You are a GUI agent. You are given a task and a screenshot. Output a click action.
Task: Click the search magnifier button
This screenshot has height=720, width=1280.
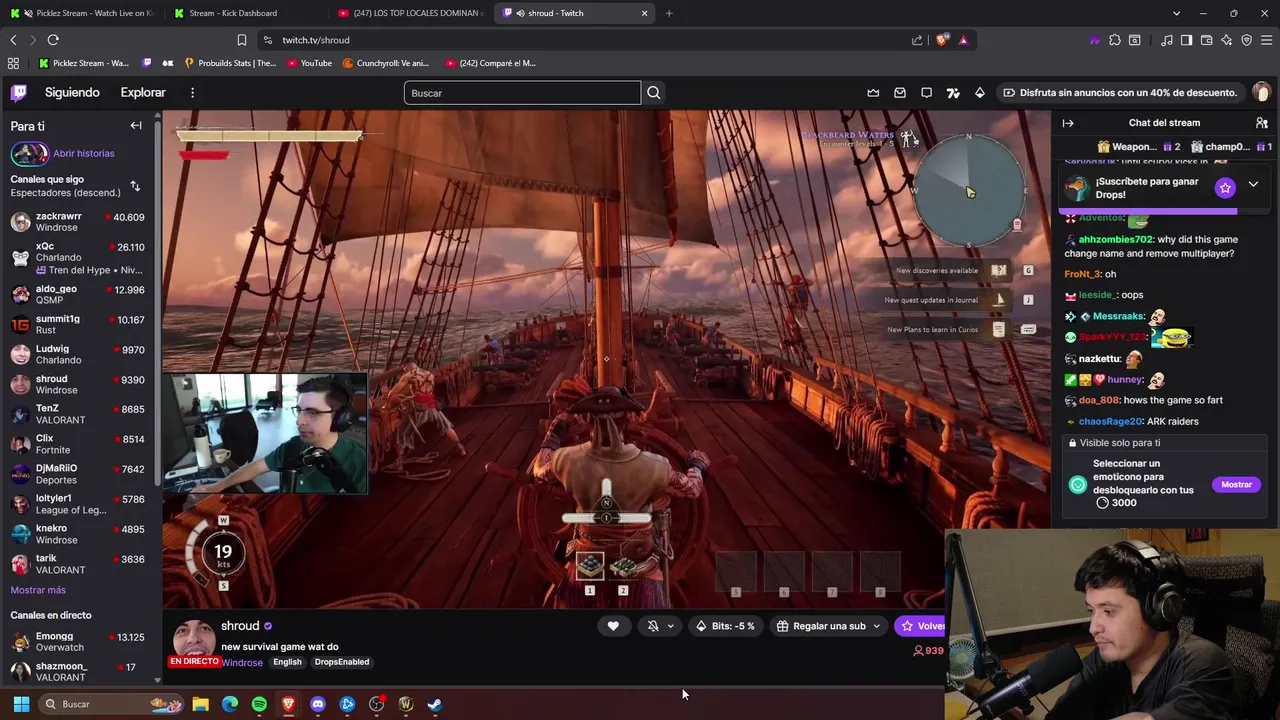coord(654,93)
